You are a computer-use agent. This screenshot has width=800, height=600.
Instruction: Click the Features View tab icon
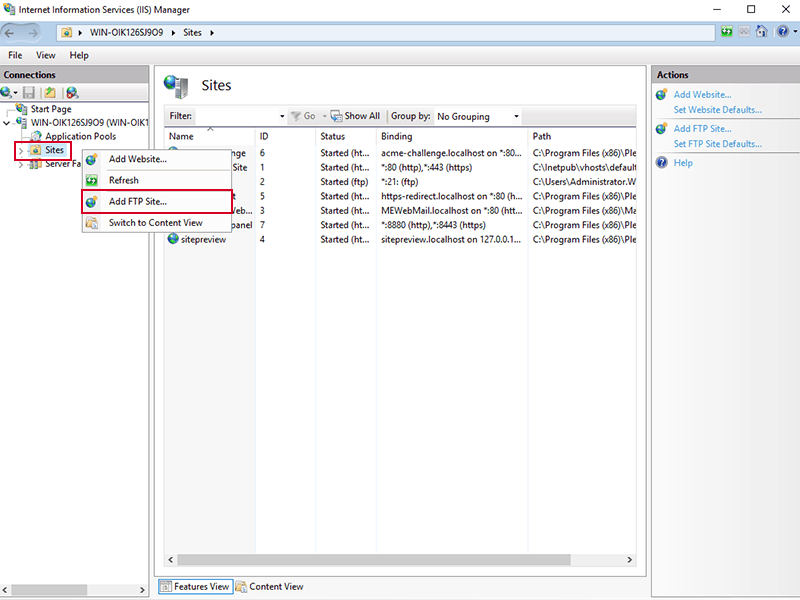(165, 587)
